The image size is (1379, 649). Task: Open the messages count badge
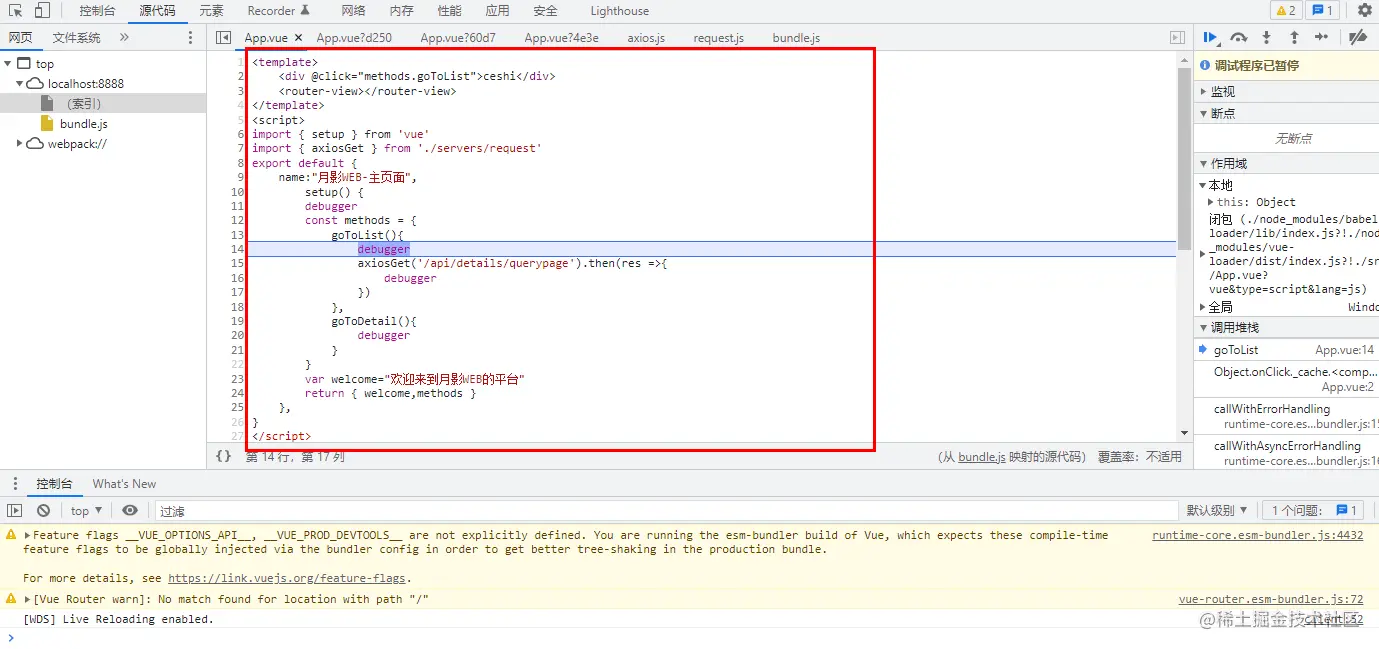1323,11
